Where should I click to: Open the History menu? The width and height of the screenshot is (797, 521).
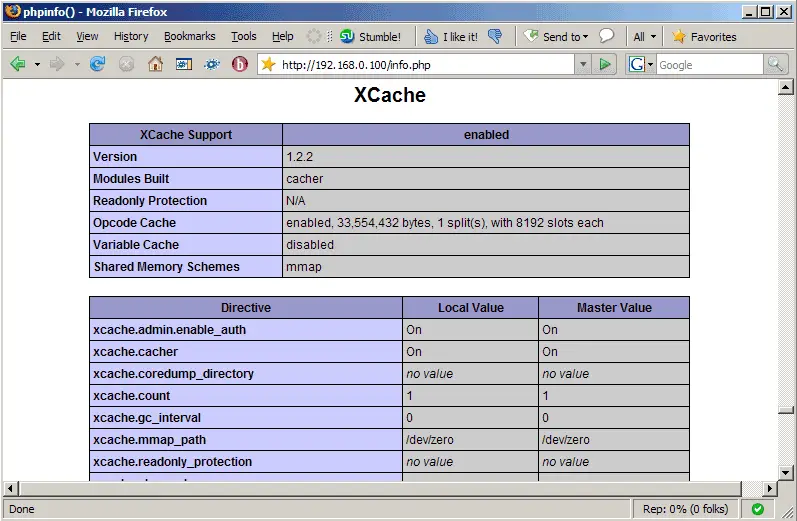(x=131, y=36)
